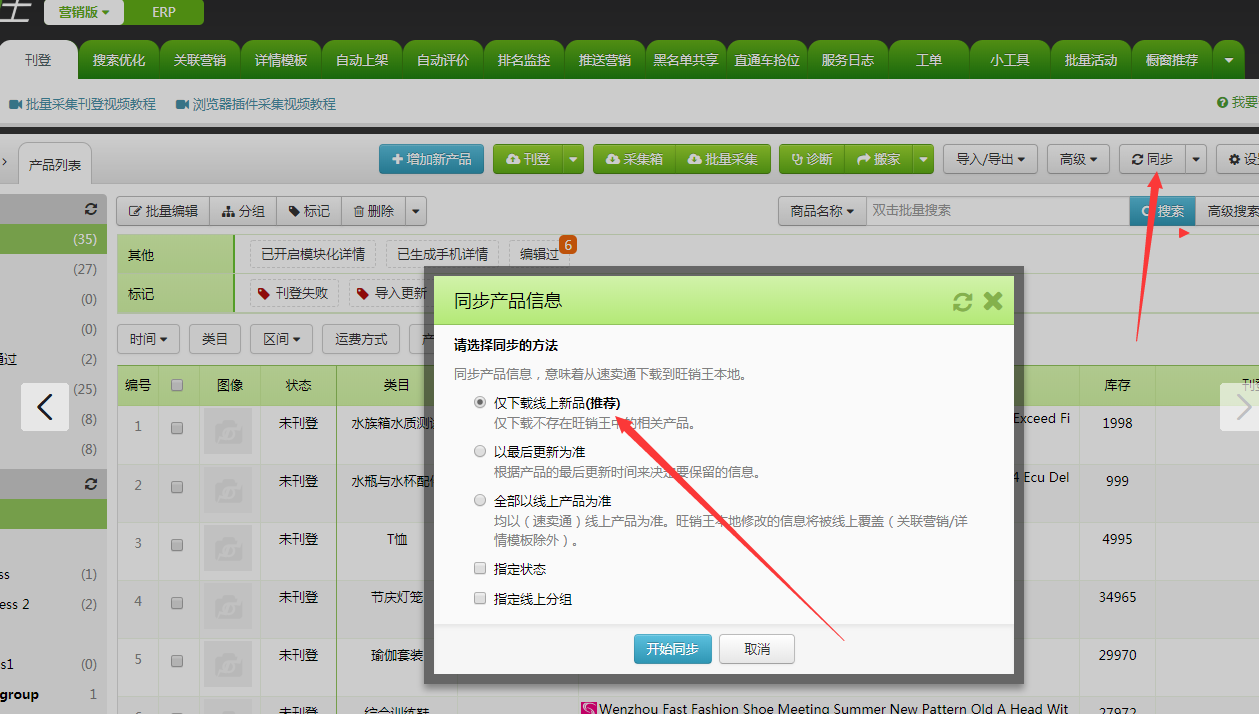1259x714 pixels.
Task: Open 浏览器插件采集视频教程 video link
Action: pyautogui.click(x=256, y=104)
